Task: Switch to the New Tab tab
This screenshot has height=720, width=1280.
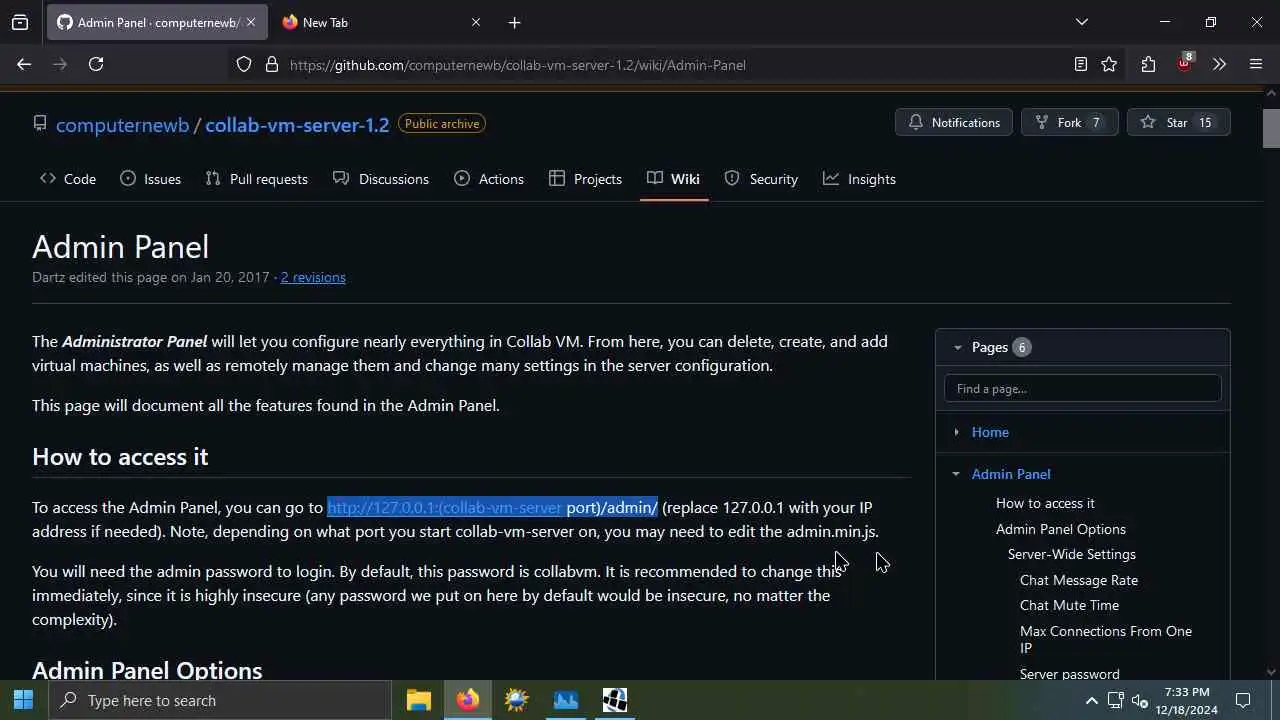Action: [x=380, y=22]
